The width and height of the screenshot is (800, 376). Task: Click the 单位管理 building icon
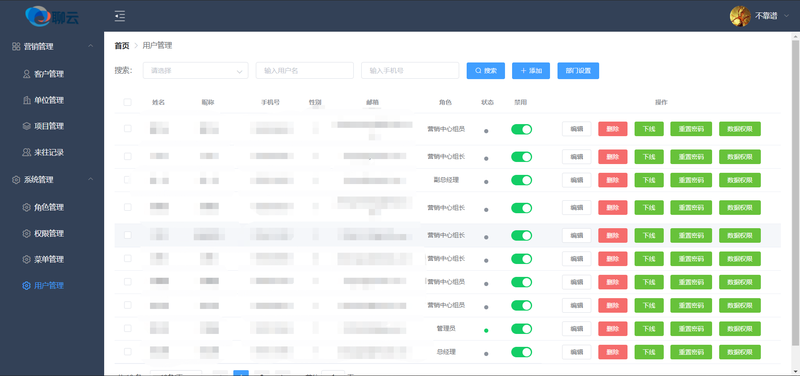point(27,100)
